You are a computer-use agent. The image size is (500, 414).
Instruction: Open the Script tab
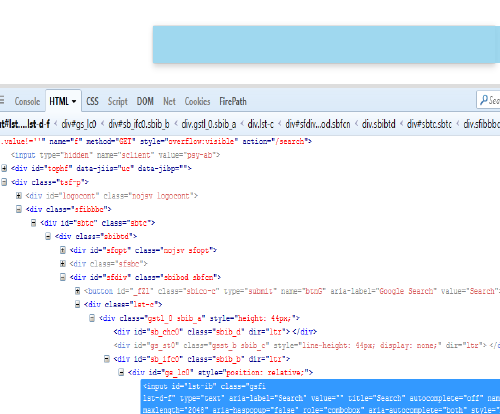[x=118, y=101]
